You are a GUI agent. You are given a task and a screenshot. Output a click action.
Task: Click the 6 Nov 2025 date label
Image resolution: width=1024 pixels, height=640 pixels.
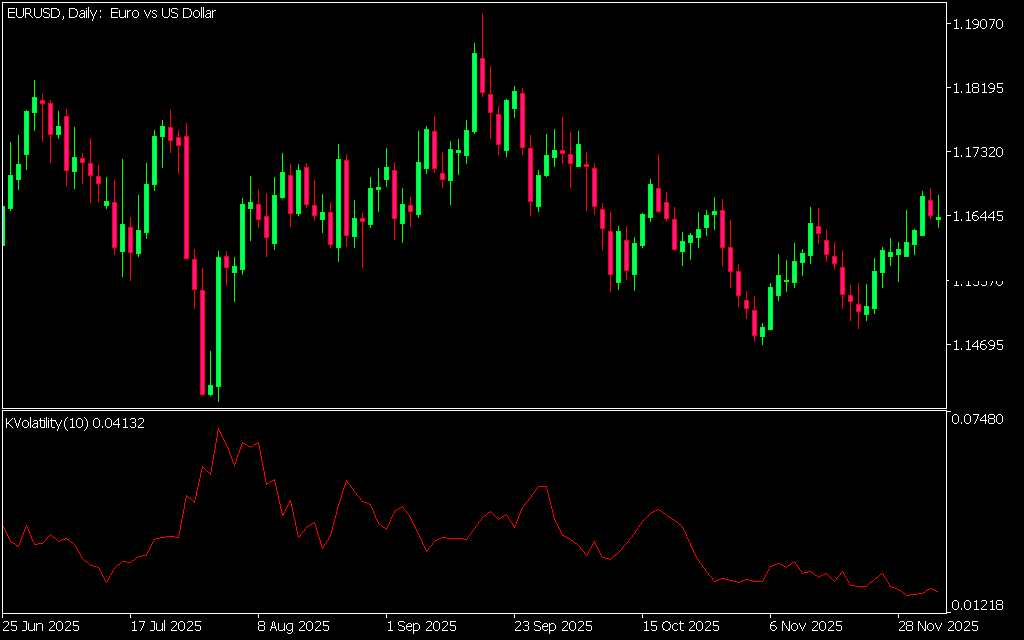805,627
